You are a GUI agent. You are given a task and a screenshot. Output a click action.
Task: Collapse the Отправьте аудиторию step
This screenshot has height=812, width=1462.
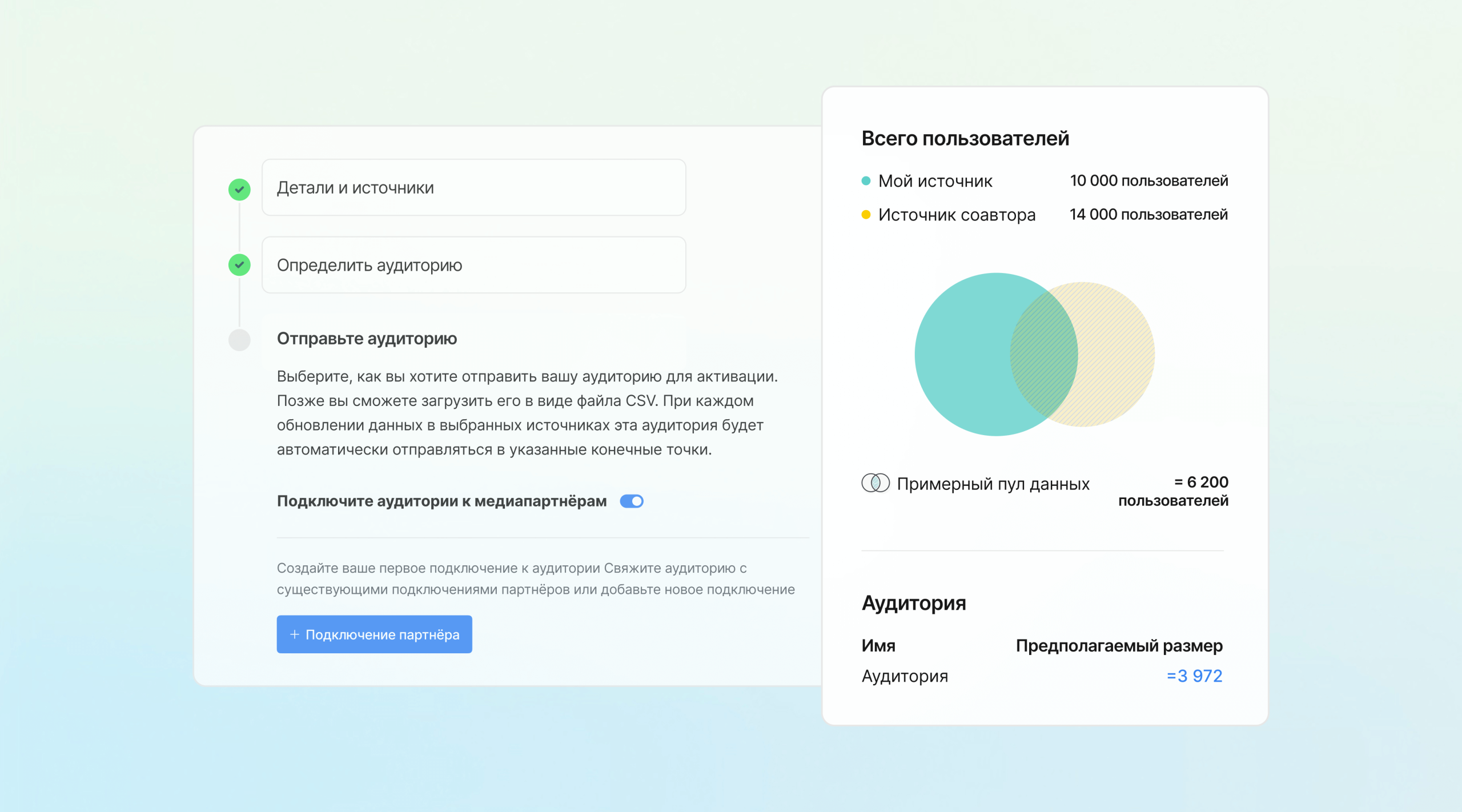point(367,339)
